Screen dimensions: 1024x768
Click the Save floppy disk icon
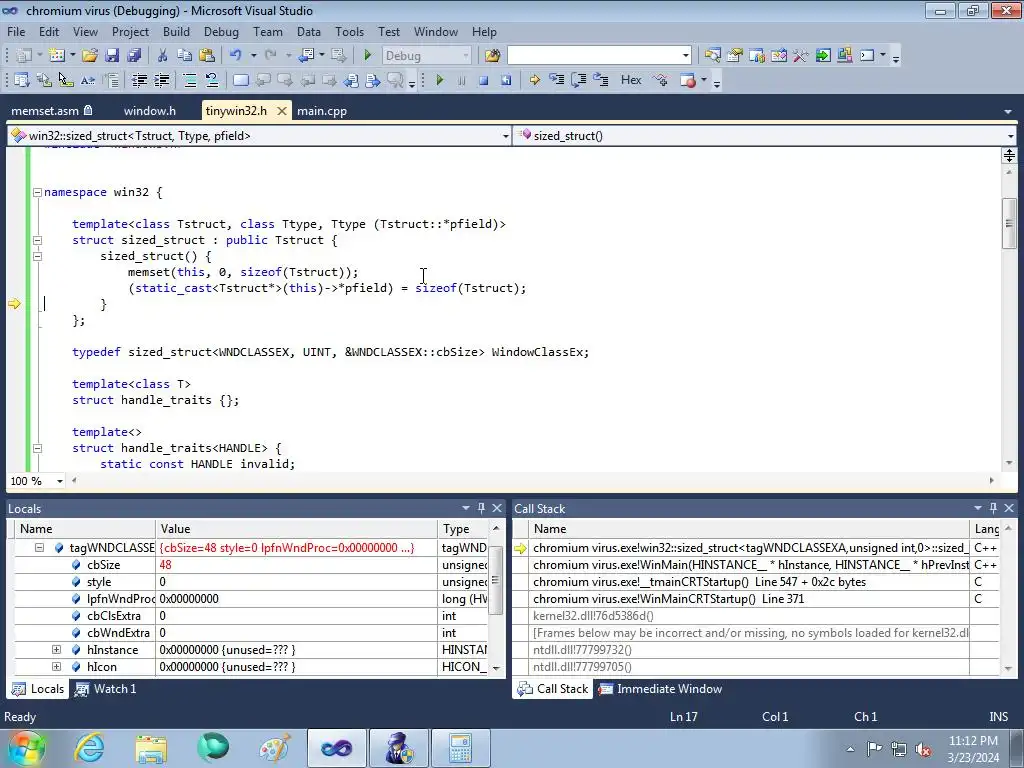[112, 56]
